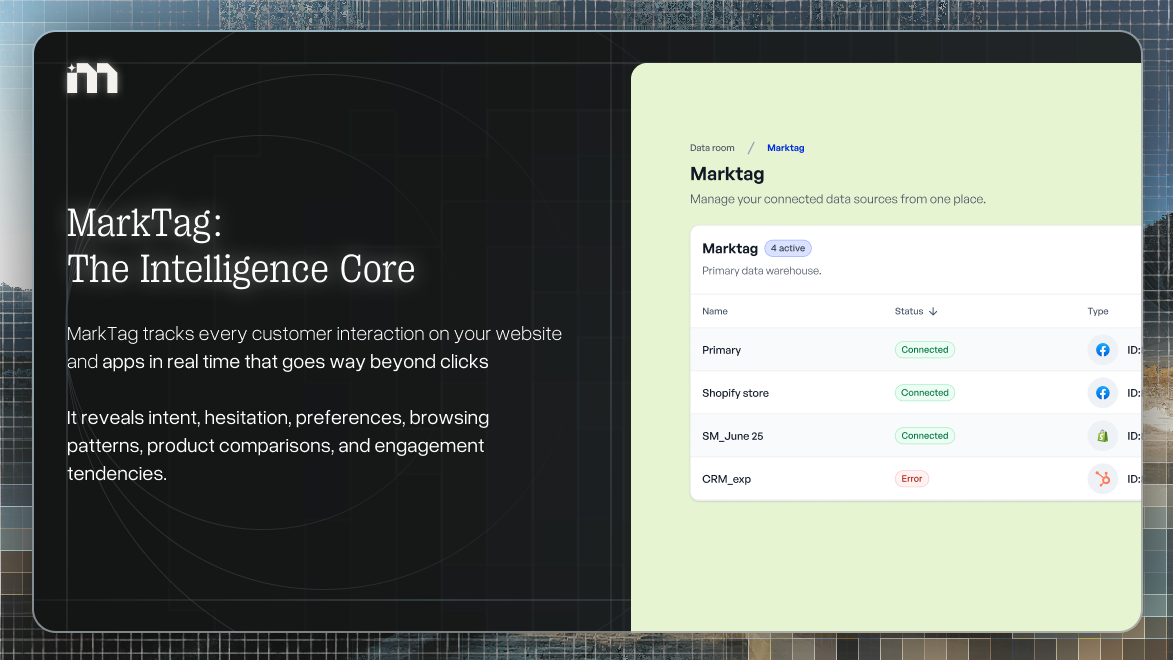Sort the table by the Status column

908,311
